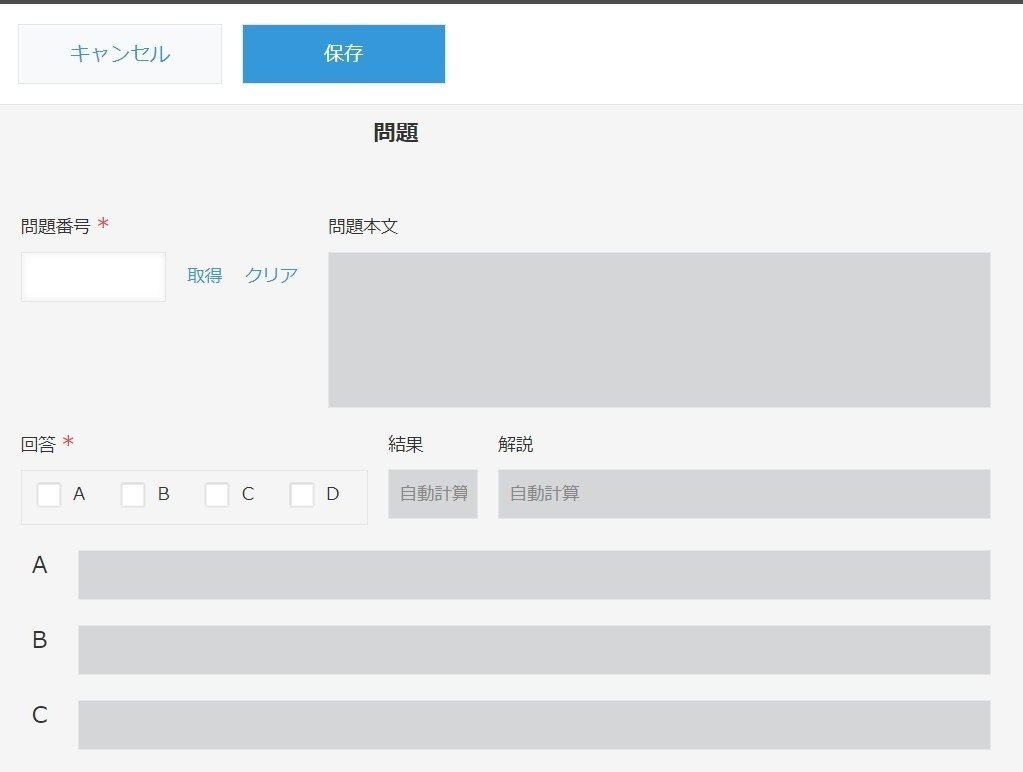
Task: Click the 問題本文 label
Action: [x=363, y=226]
